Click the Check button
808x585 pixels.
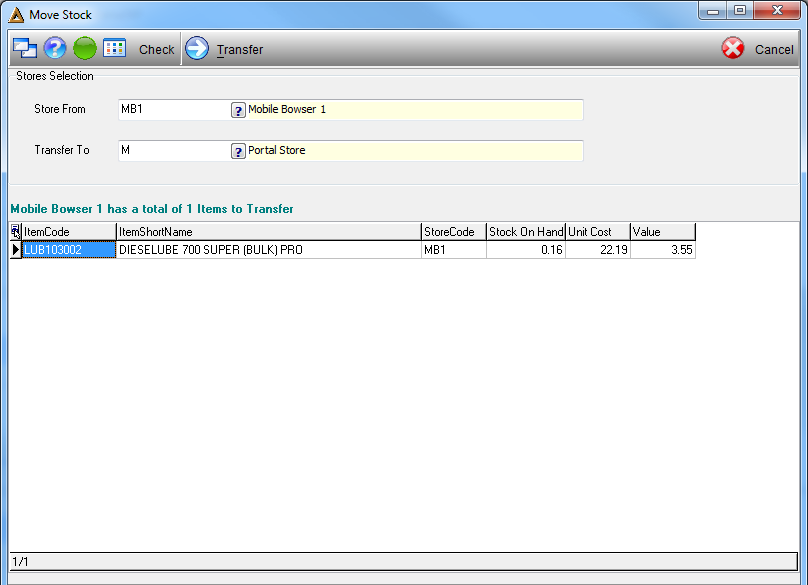click(157, 49)
